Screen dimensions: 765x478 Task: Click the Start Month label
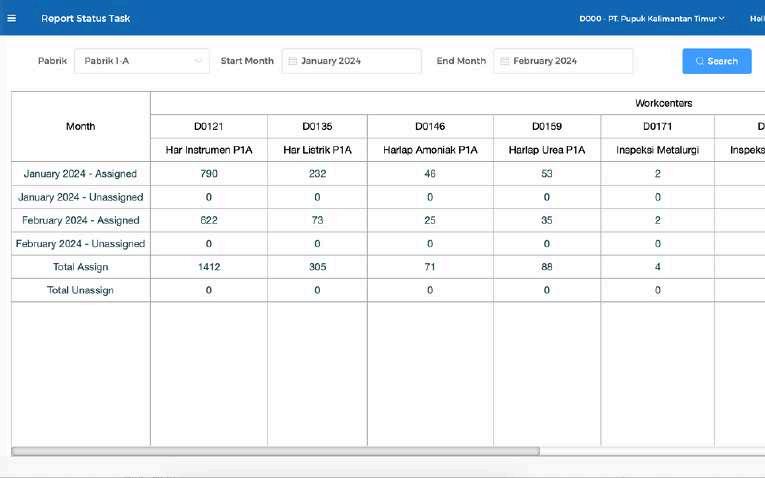[x=247, y=61]
